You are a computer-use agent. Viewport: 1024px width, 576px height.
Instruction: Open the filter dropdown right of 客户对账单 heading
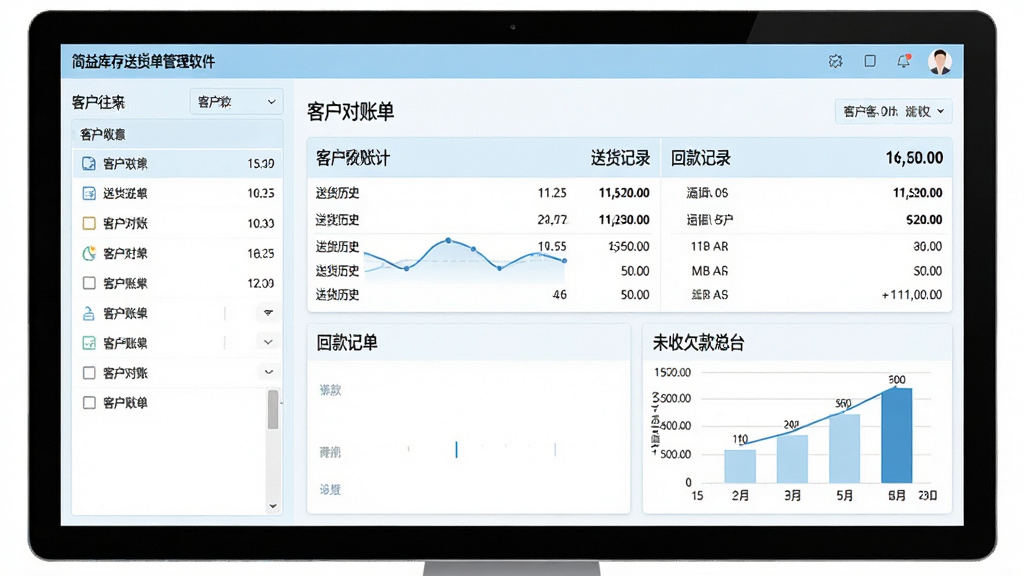coord(893,112)
